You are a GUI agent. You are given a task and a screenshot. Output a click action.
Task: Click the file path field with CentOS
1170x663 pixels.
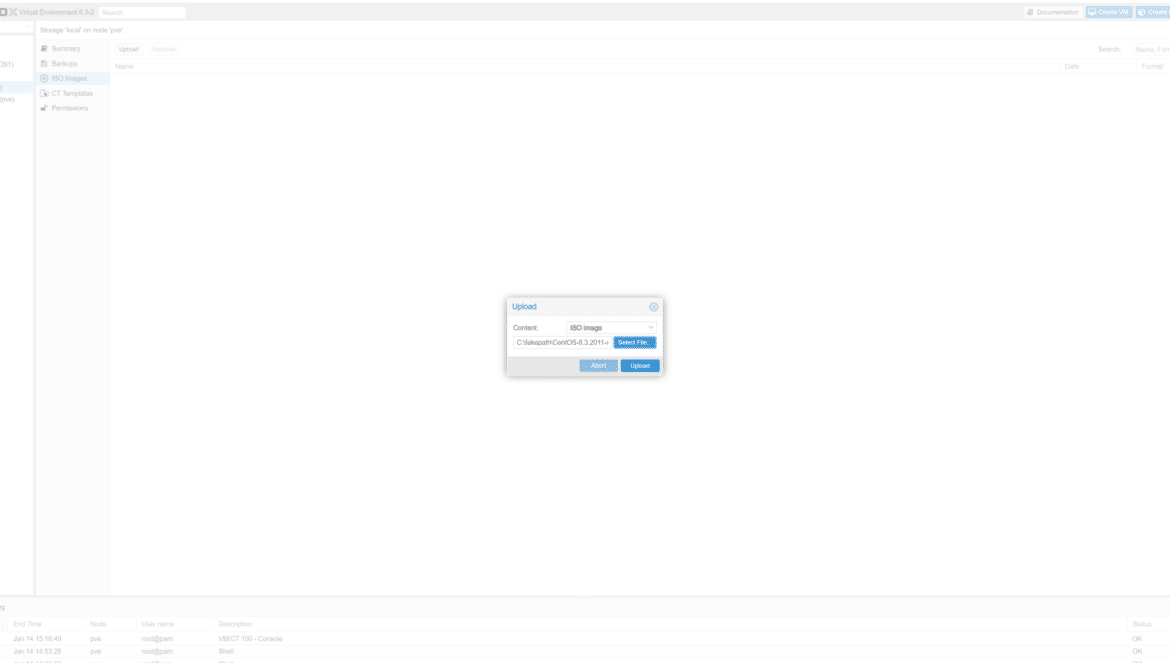tap(563, 342)
